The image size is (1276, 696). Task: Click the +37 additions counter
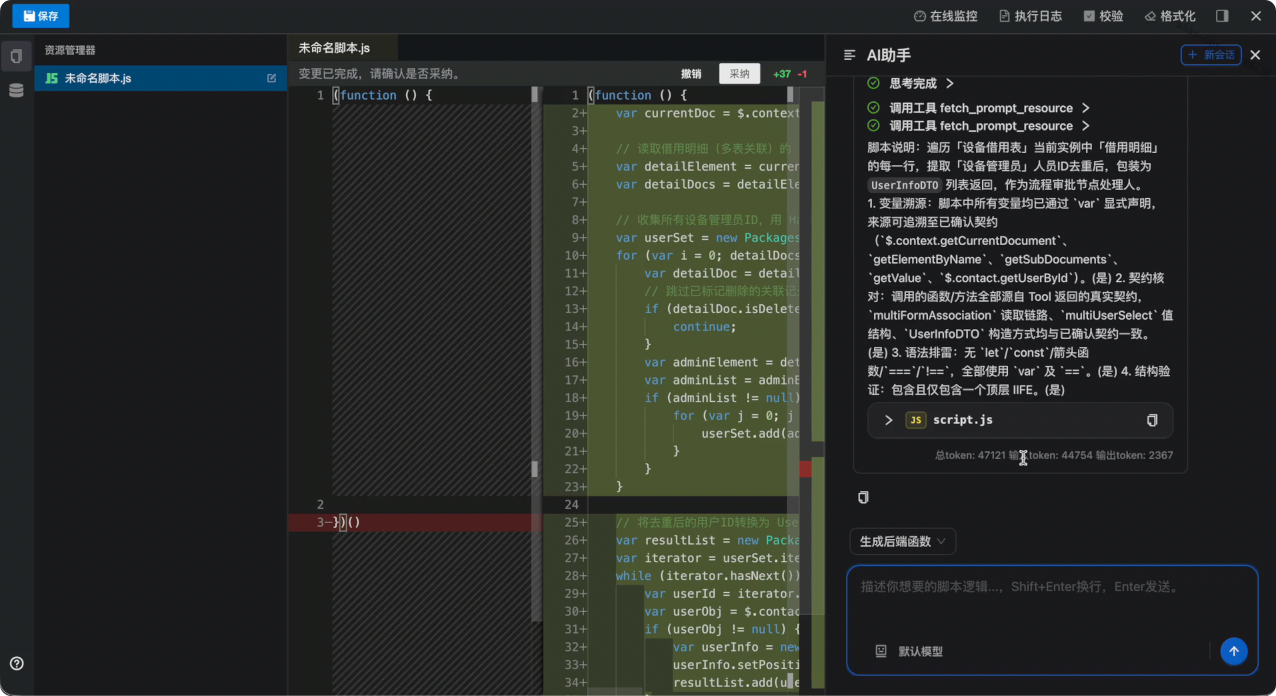(x=782, y=74)
